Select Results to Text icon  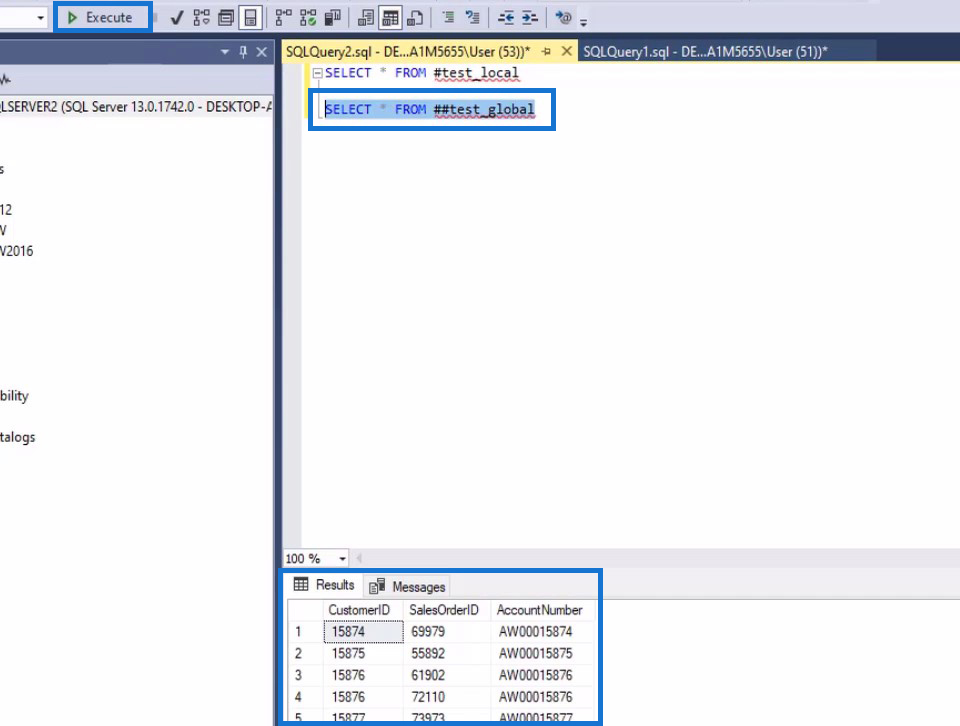coord(366,18)
